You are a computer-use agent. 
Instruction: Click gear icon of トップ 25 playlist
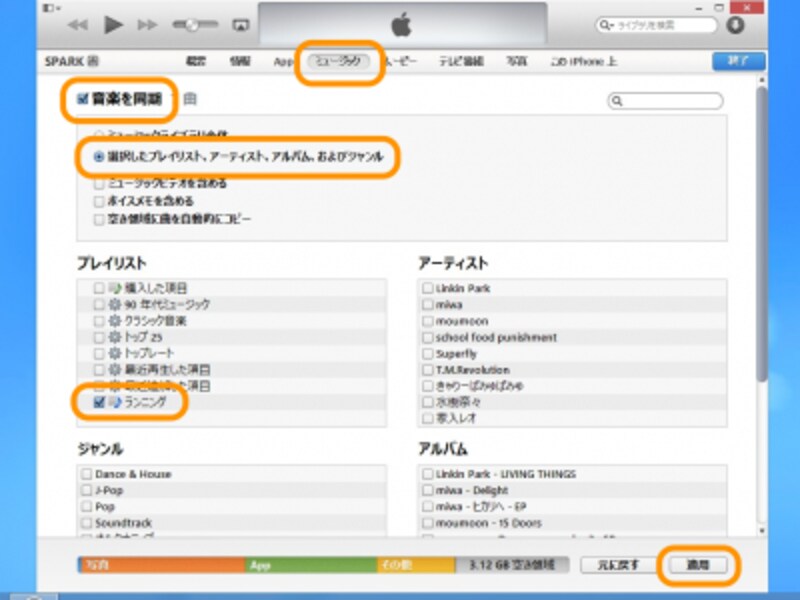[x=115, y=337]
